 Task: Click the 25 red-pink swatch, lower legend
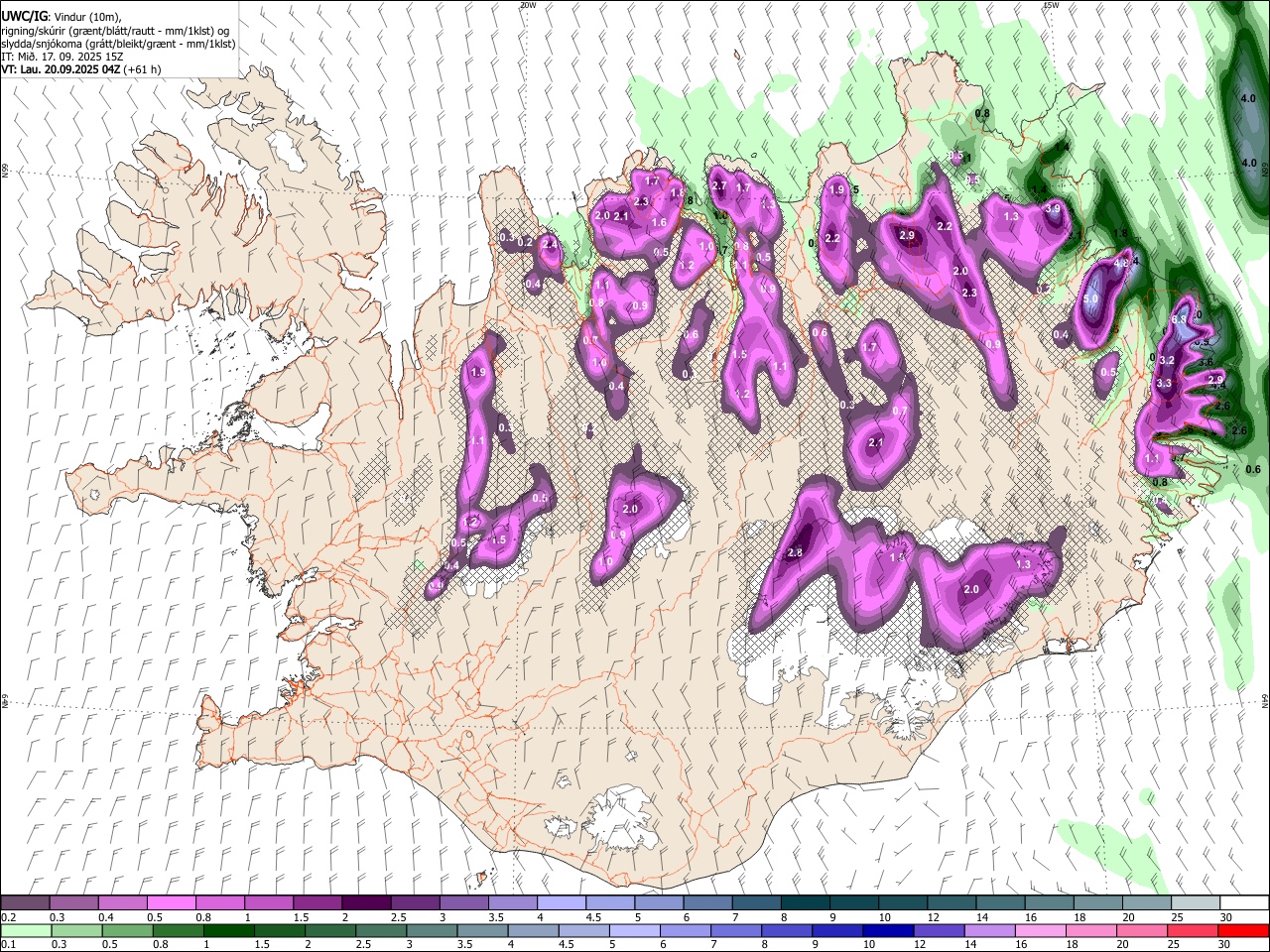tap(1192, 931)
